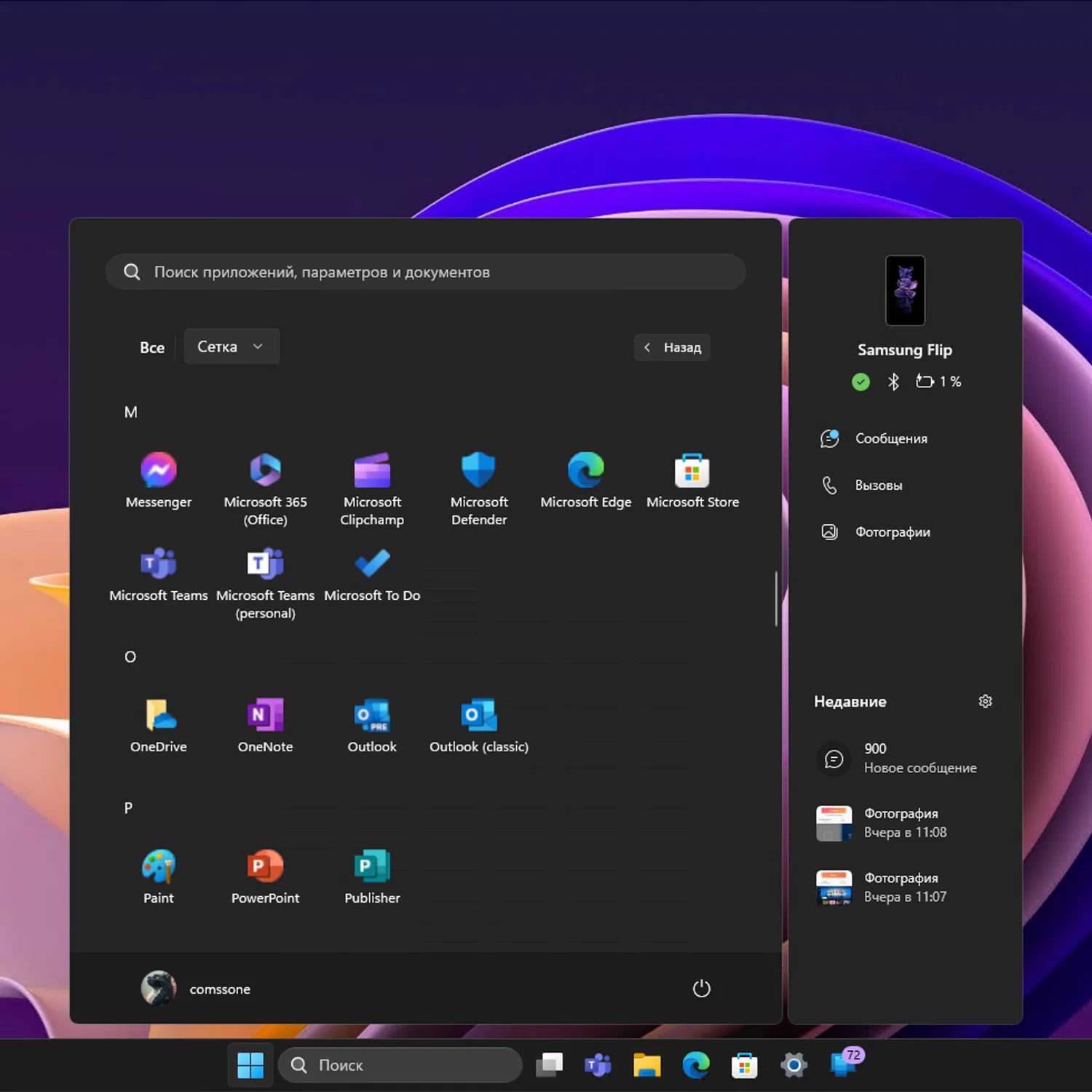The width and height of the screenshot is (1092, 1092).
Task: Launch Microsoft To Do
Action: tap(372, 574)
